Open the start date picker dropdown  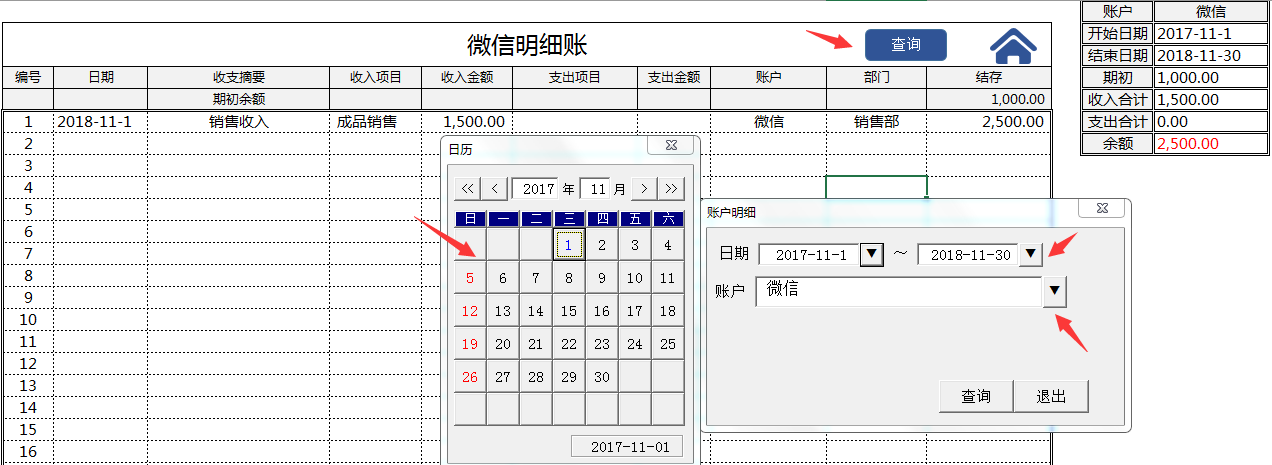[x=873, y=255]
